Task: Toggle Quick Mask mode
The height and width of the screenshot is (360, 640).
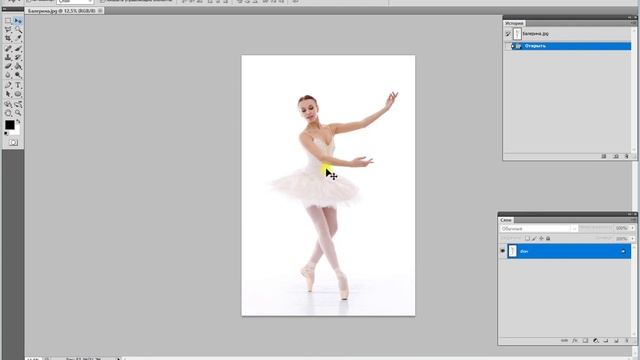Action: coord(13,142)
